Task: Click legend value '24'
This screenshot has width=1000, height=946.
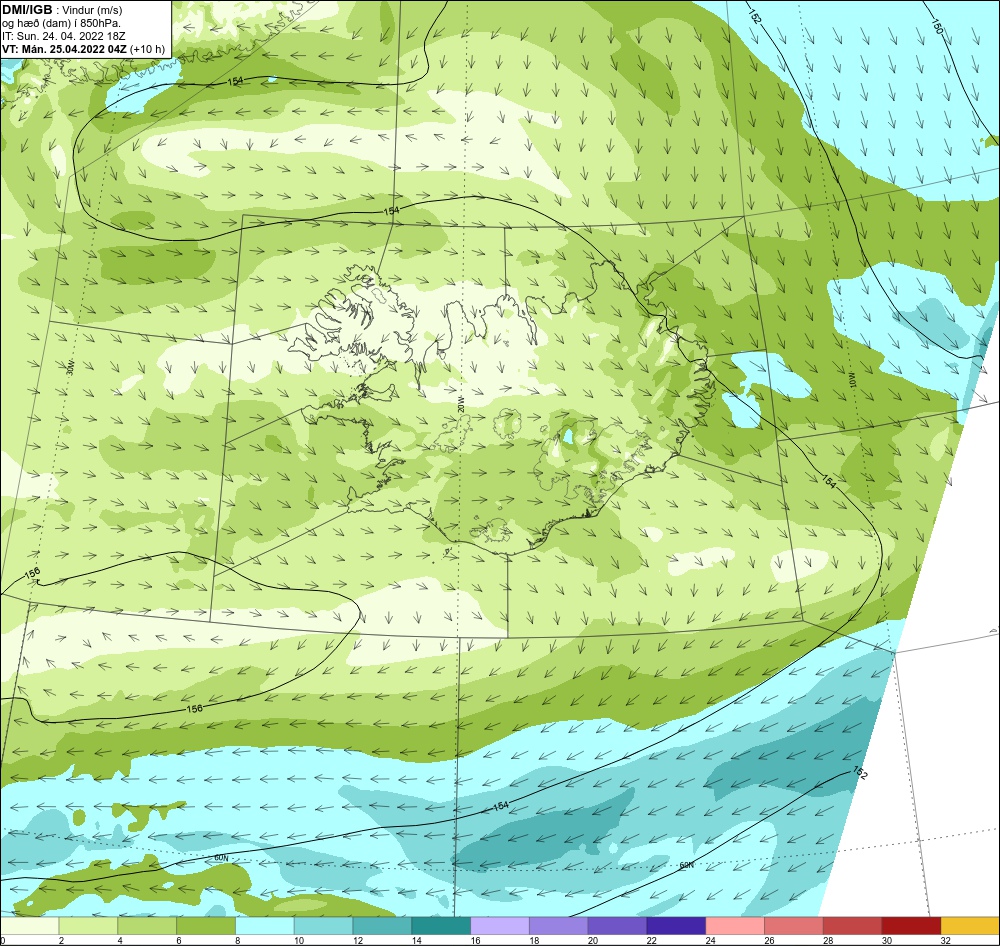Action: [x=710, y=940]
